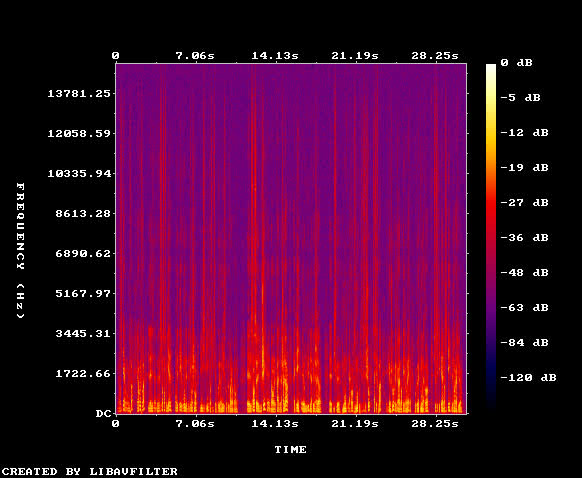This screenshot has width=582, height=478.
Task: Click the 3445.31 frequency label
Action: (x=83, y=334)
